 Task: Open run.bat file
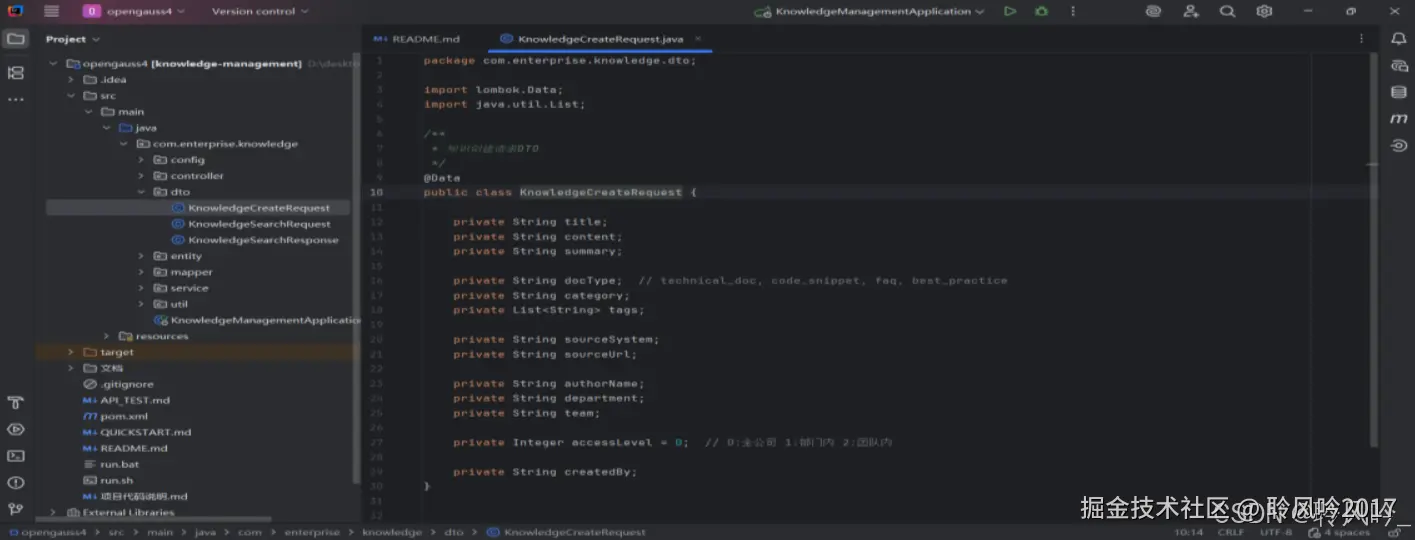119,464
